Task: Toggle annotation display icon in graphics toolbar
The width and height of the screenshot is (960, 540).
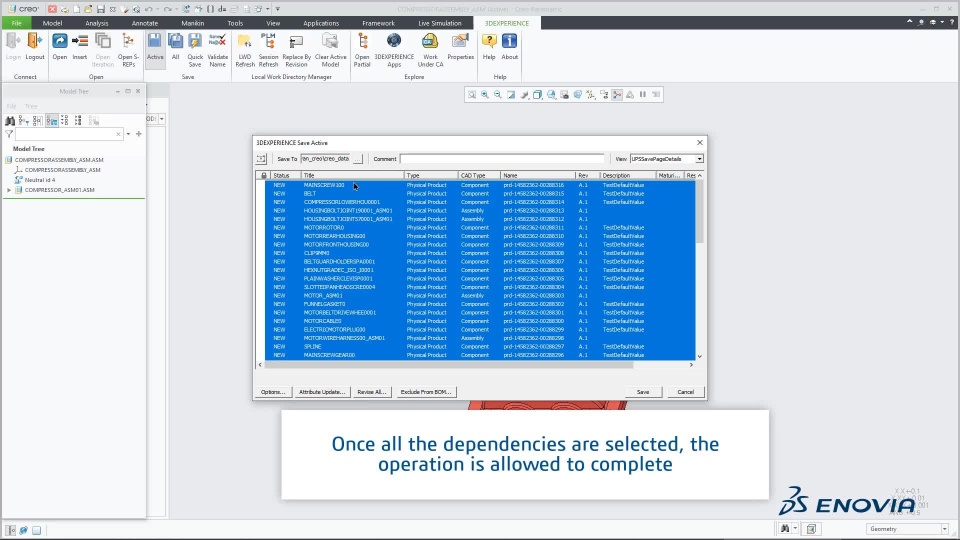Action: pos(604,94)
